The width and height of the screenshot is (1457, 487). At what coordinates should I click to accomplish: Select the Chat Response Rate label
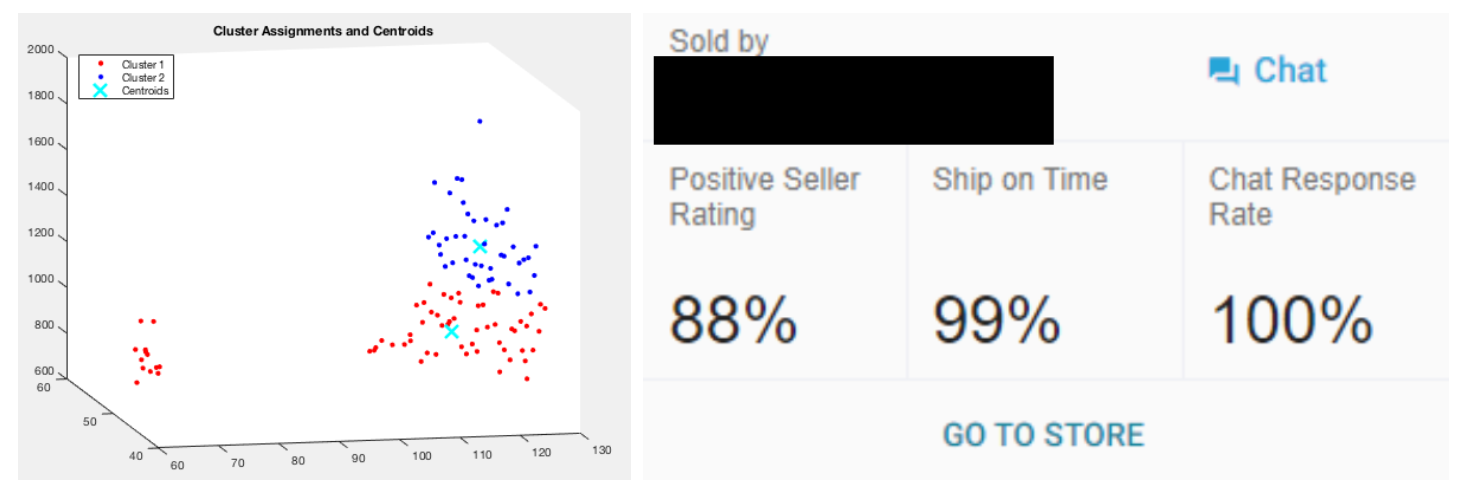(x=1311, y=197)
